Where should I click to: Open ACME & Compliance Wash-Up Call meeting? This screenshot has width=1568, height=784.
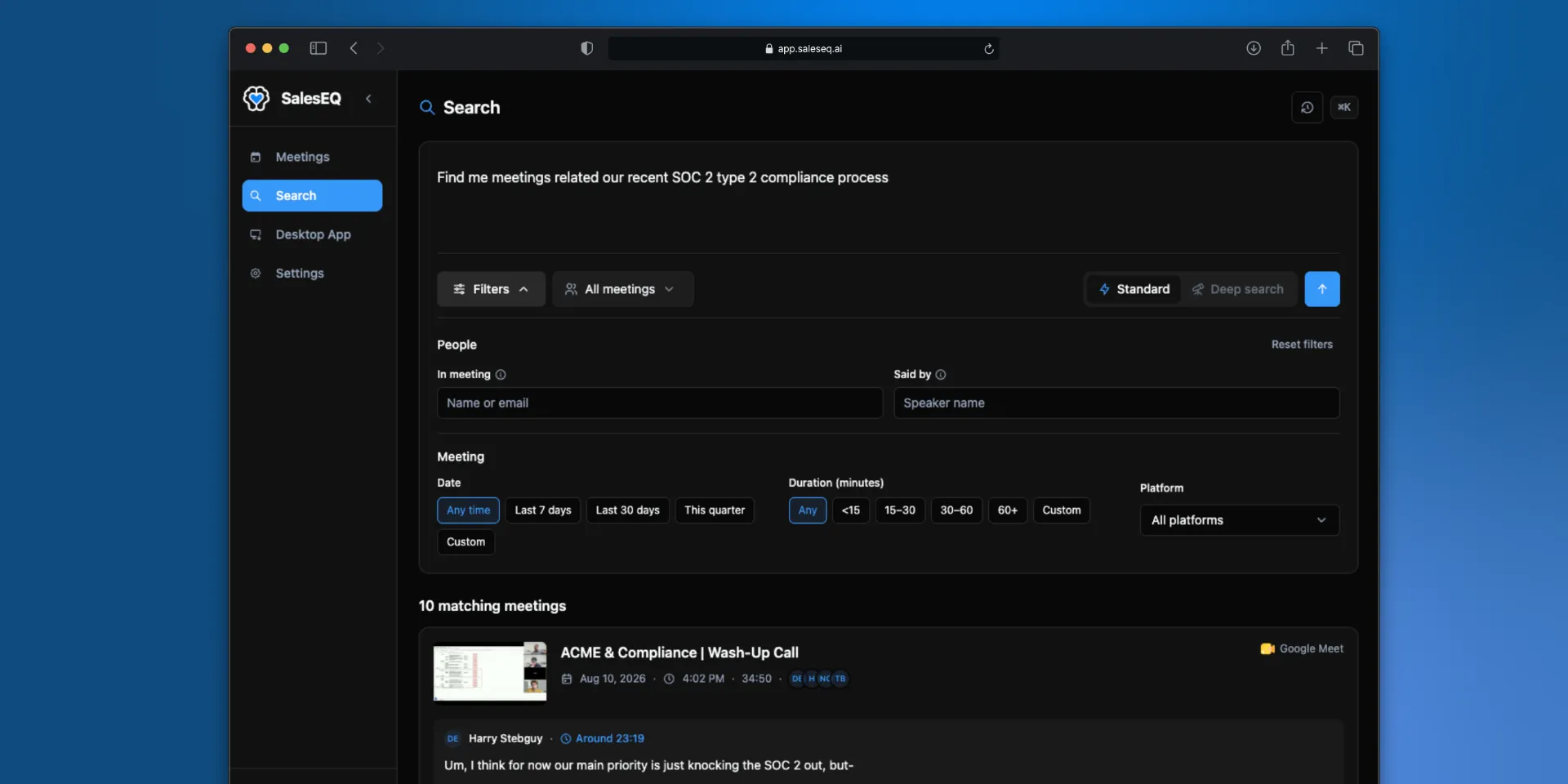coord(679,653)
